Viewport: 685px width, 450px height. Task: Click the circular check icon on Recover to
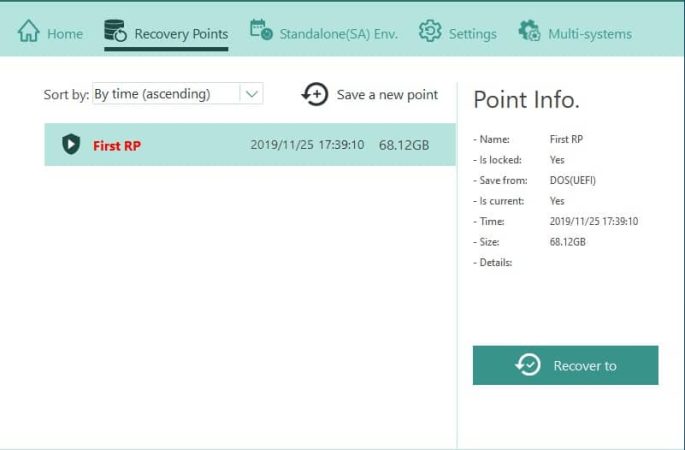528,365
